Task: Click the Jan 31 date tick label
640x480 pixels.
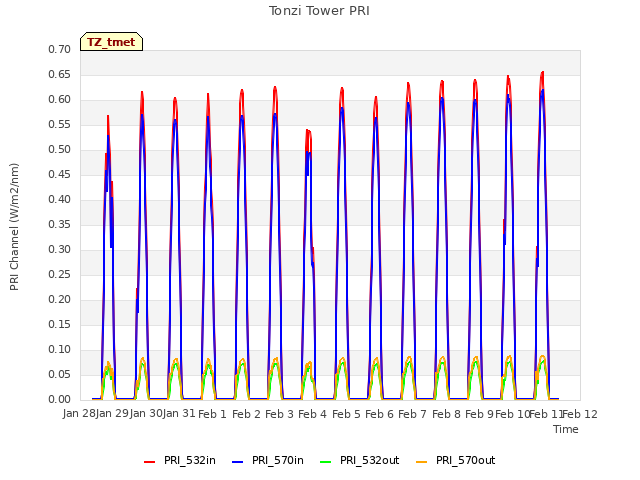Action: pyautogui.click(x=179, y=414)
